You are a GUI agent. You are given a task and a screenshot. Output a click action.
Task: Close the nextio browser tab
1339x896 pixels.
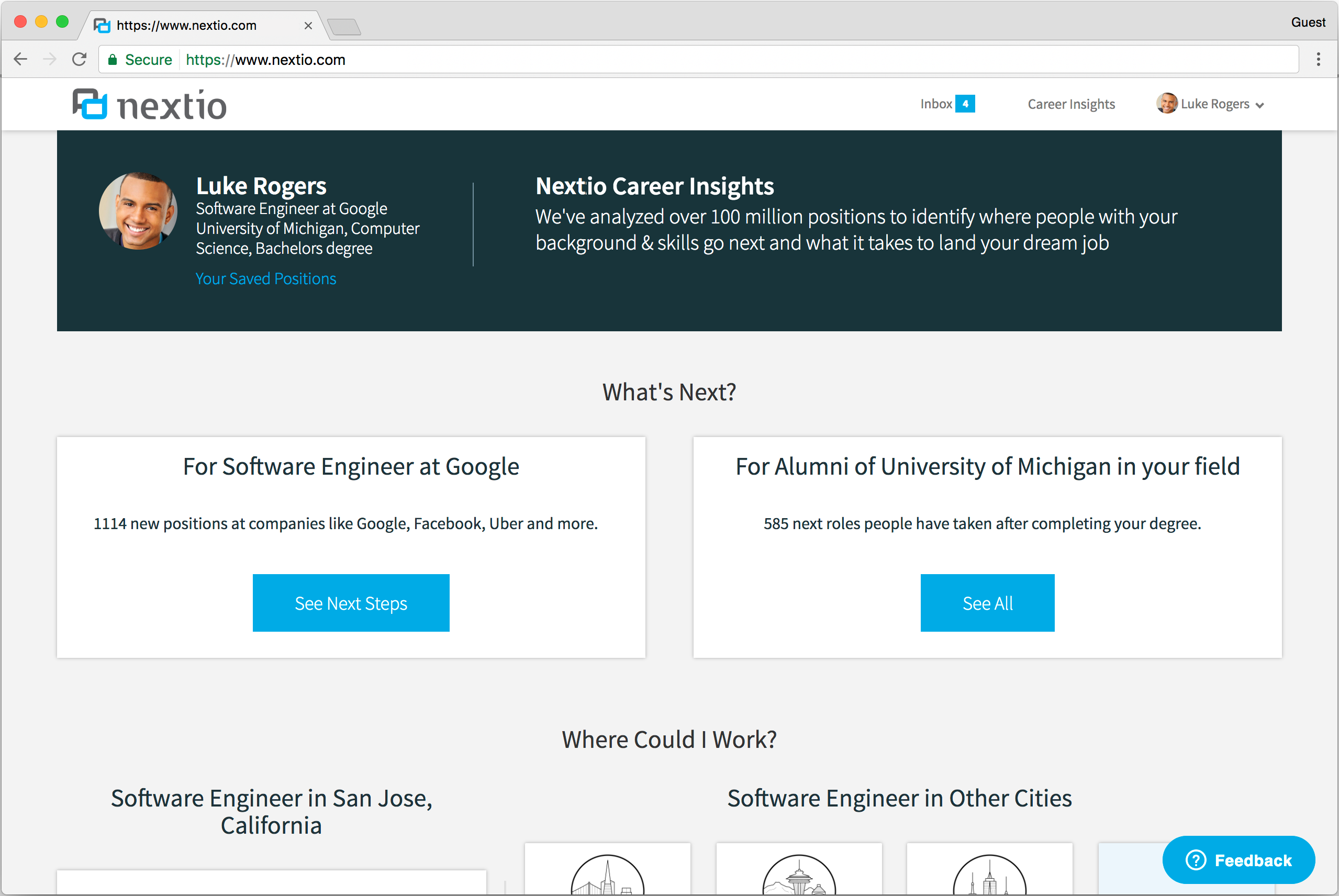pyautogui.click(x=308, y=26)
